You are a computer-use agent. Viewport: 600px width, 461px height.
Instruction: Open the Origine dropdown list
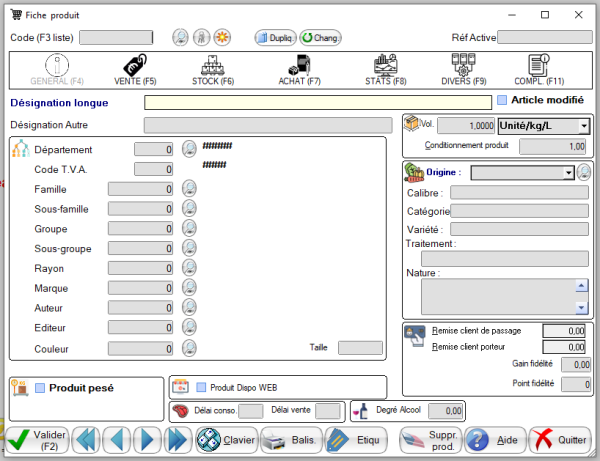[569, 172]
